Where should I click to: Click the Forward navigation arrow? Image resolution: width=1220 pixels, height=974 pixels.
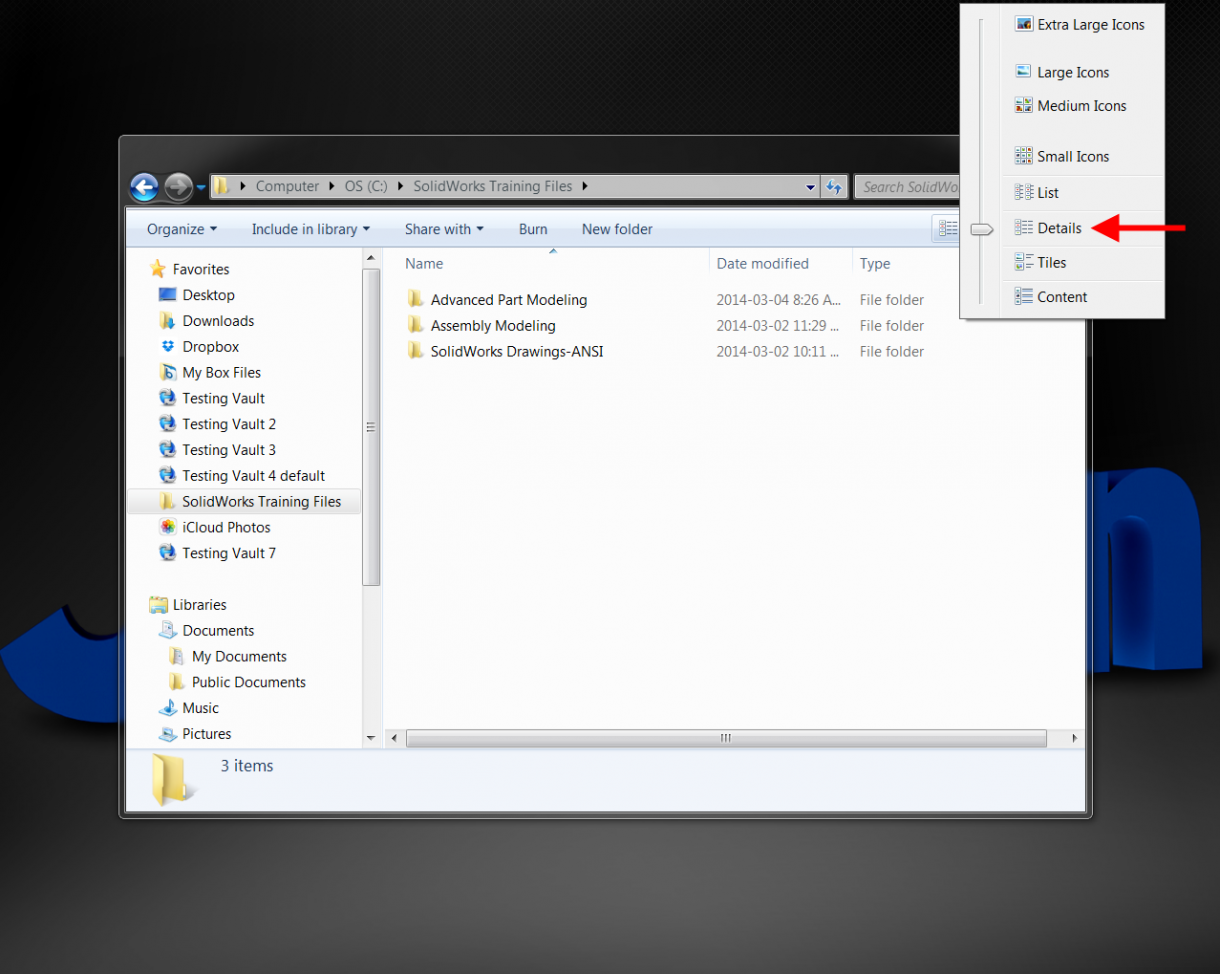[x=178, y=187]
